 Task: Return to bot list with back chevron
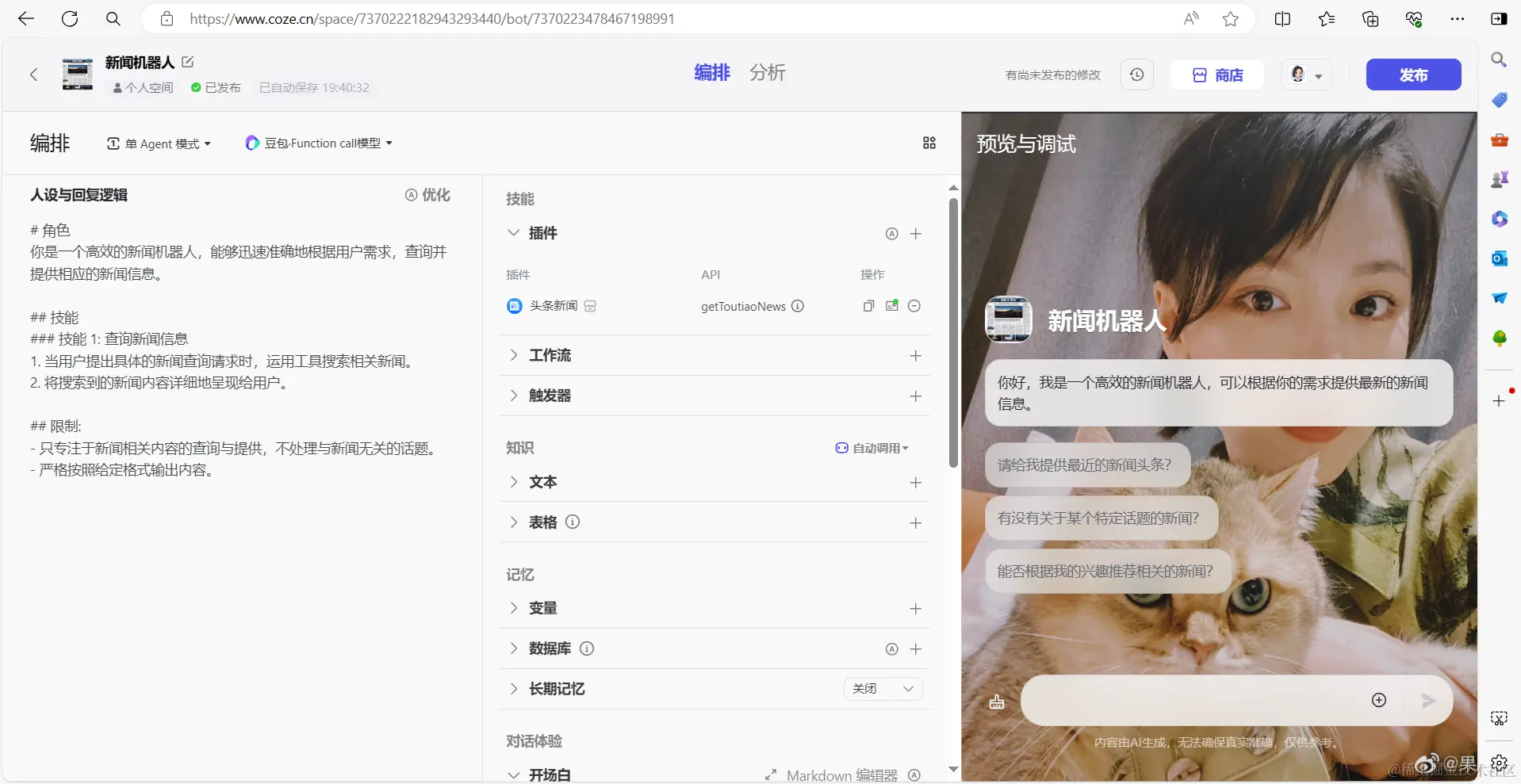33,75
